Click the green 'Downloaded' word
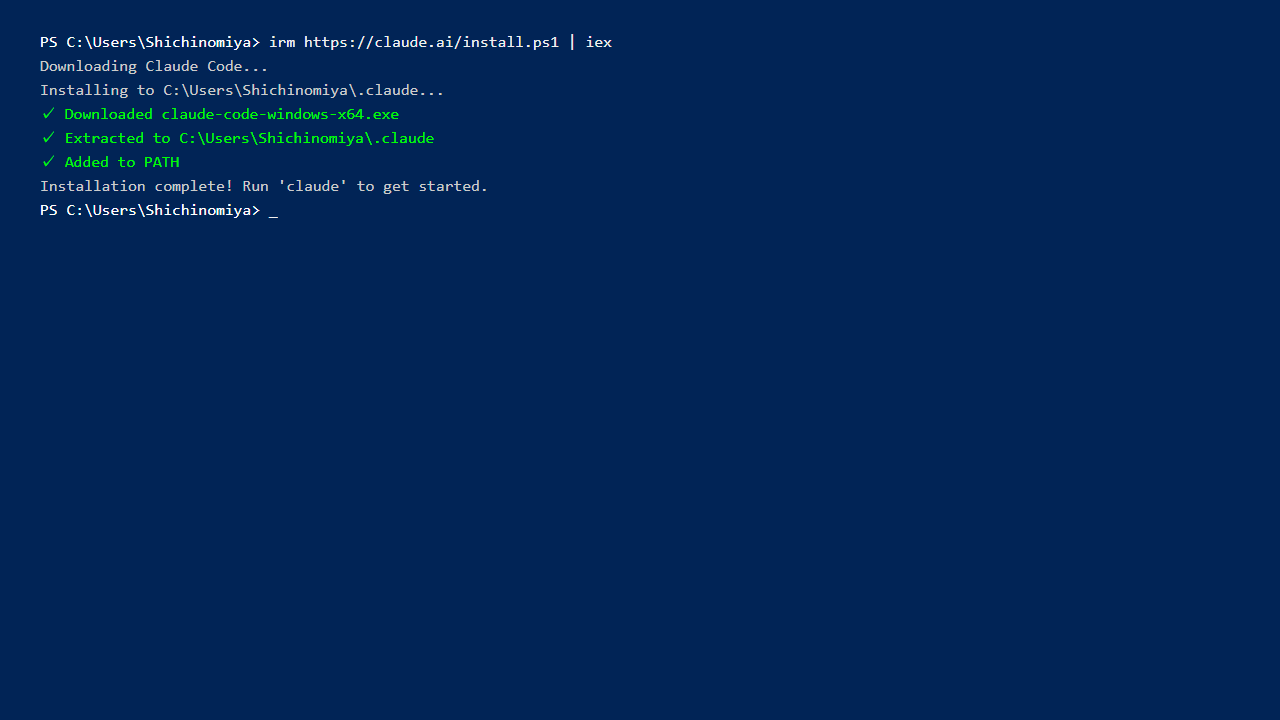The image size is (1280, 720). click(x=109, y=114)
